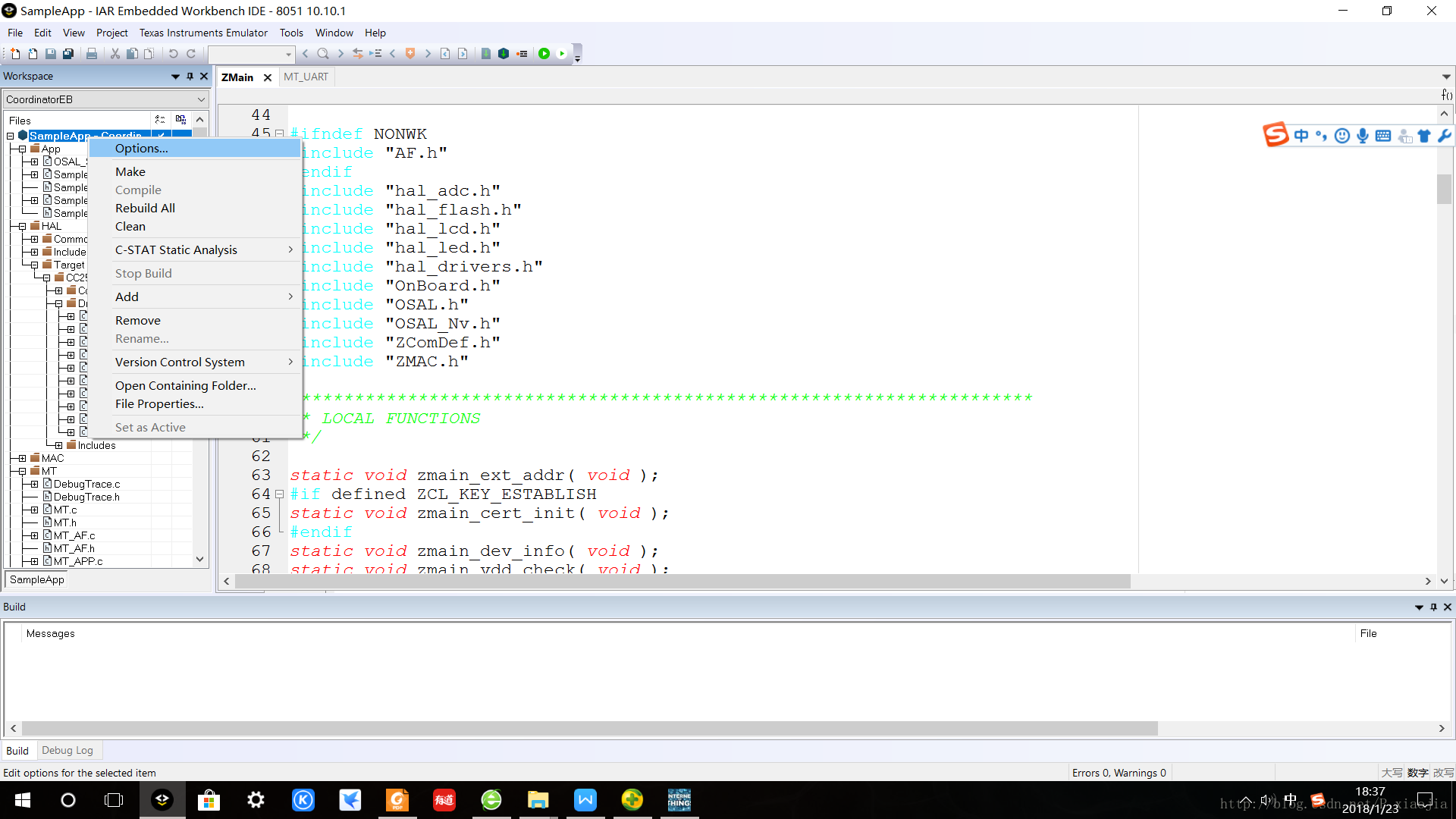Click the Go To line toolbar icon

click(375, 54)
